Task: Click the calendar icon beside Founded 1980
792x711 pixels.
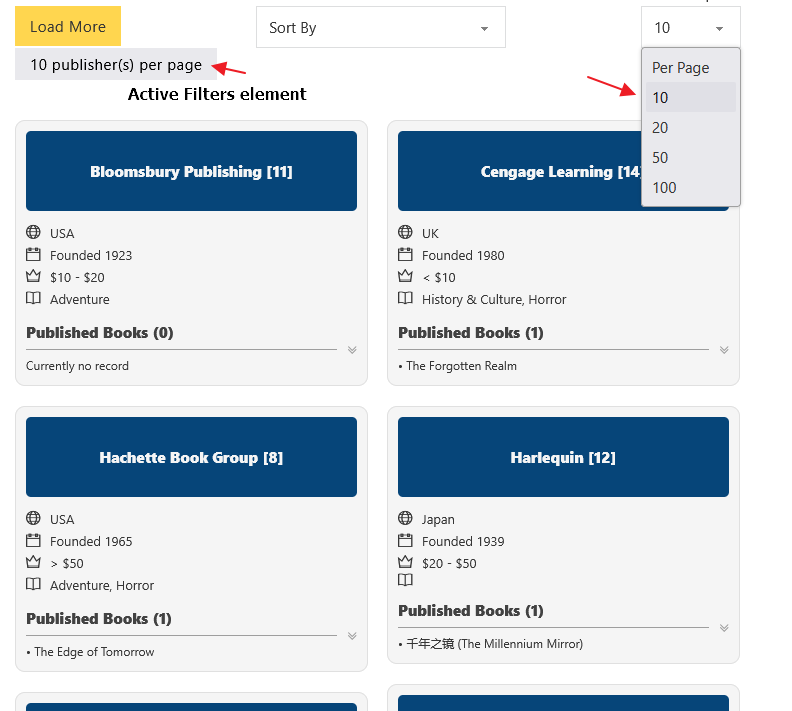Action: (x=405, y=255)
